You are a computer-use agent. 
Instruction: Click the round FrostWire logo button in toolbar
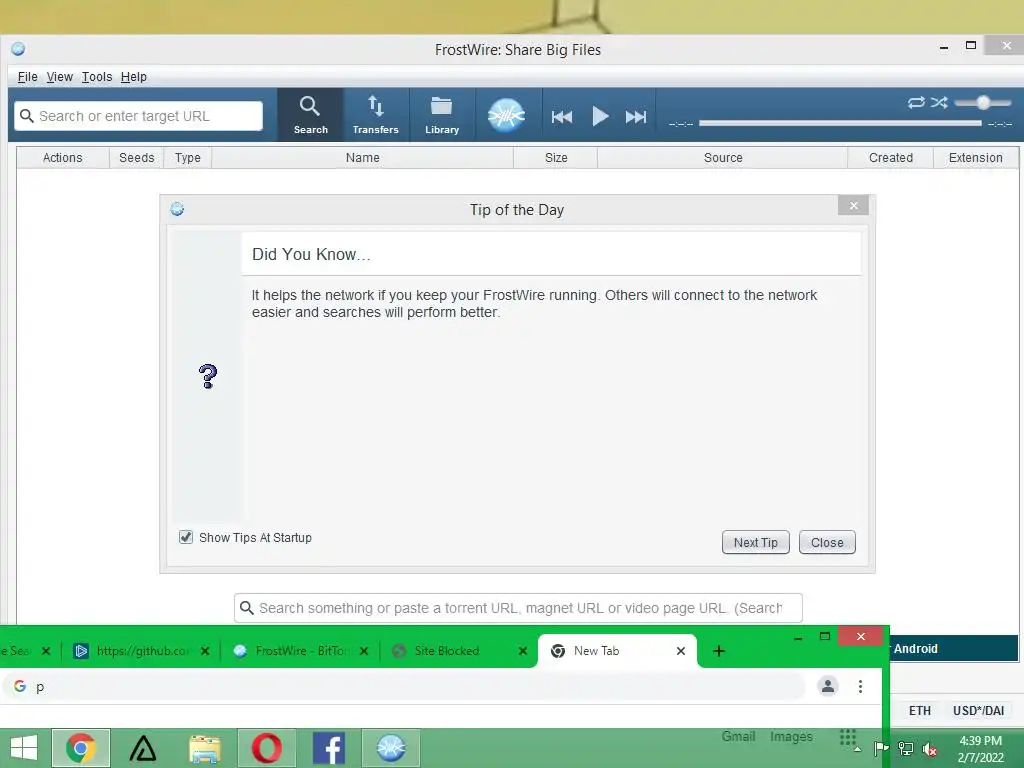506,115
